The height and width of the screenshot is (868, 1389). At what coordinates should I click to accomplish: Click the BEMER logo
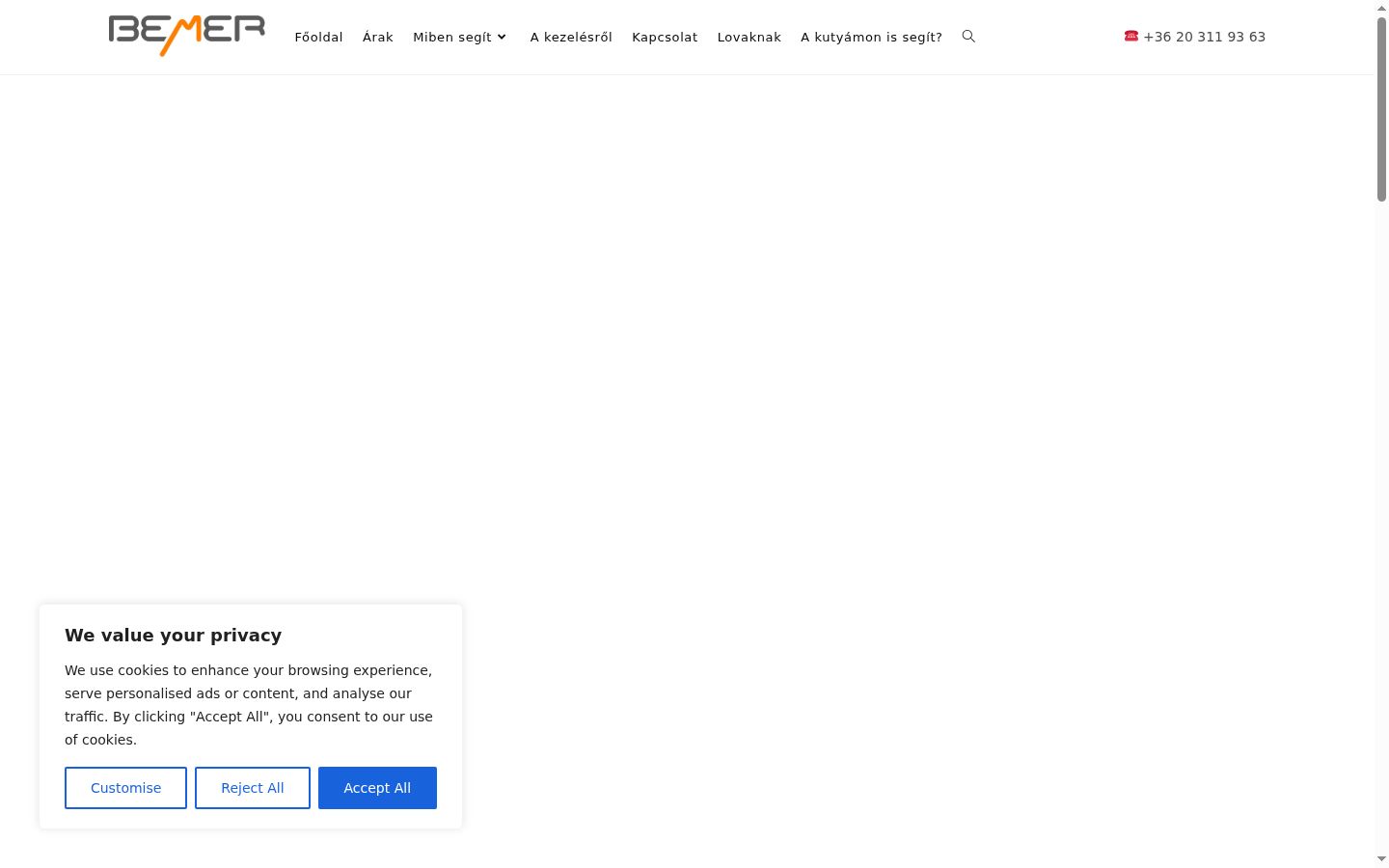click(187, 36)
